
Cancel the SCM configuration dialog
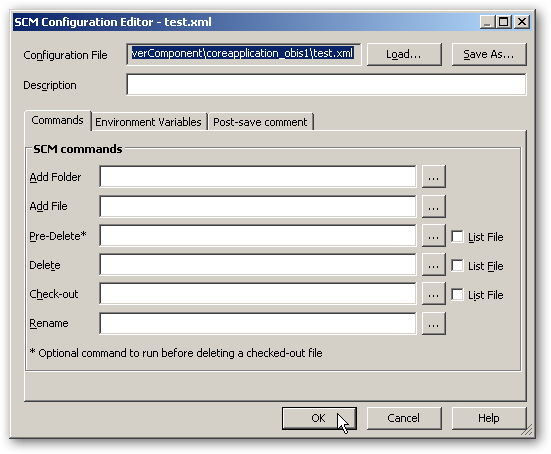(x=404, y=418)
